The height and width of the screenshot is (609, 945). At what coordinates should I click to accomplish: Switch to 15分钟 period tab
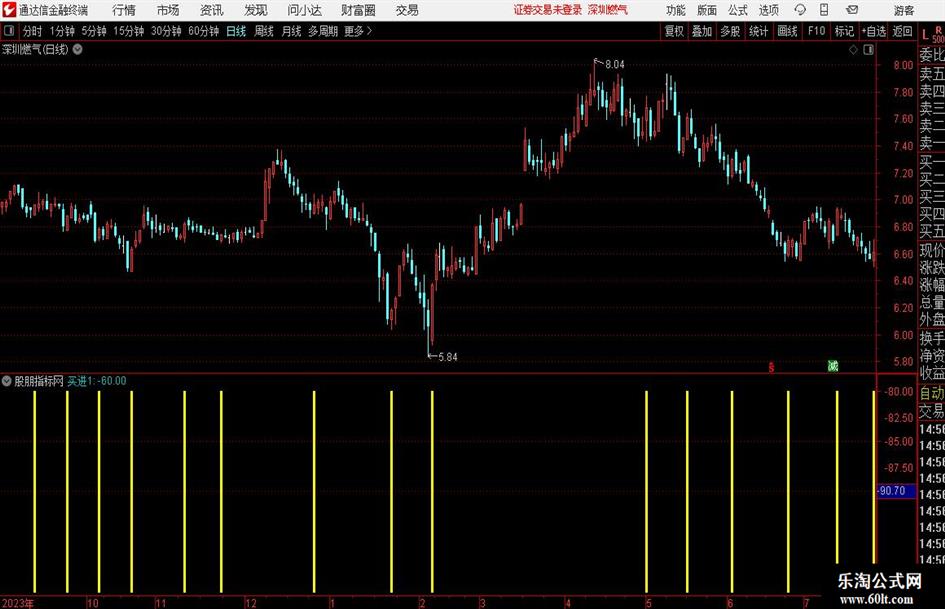[129, 31]
